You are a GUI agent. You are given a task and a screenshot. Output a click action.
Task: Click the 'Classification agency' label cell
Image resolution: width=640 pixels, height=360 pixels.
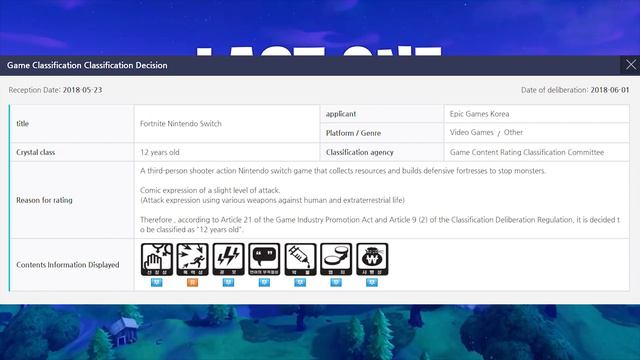coord(382,152)
